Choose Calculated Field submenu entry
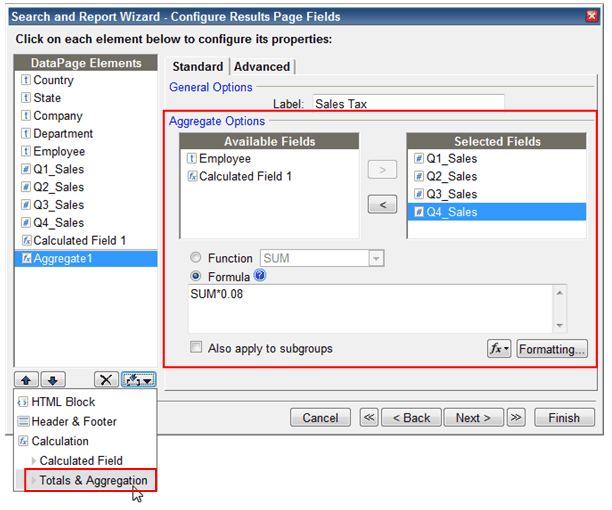This screenshot has height=510, width=612. (x=85, y=461)
